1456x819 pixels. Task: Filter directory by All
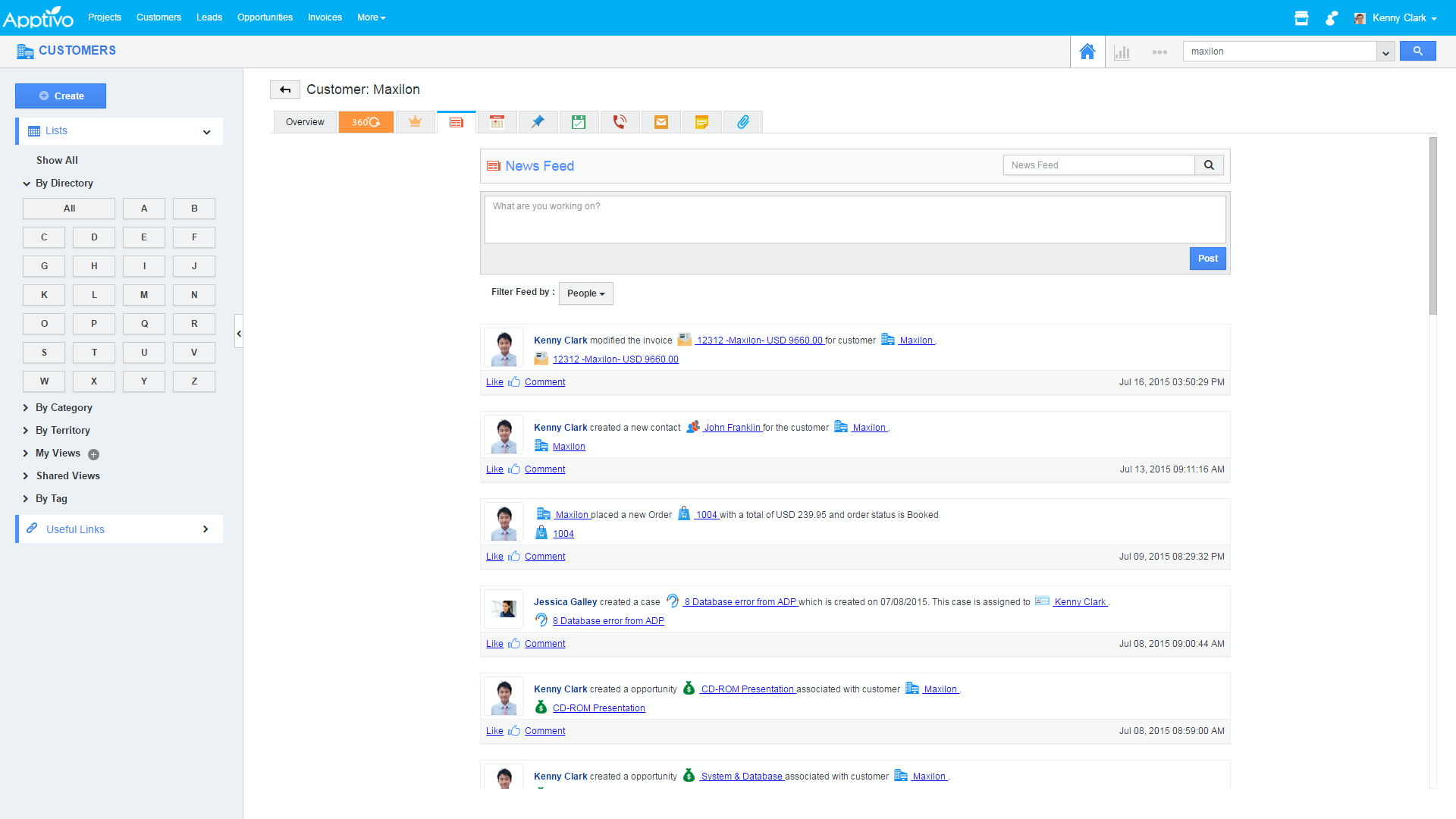[x=69, y=209]
